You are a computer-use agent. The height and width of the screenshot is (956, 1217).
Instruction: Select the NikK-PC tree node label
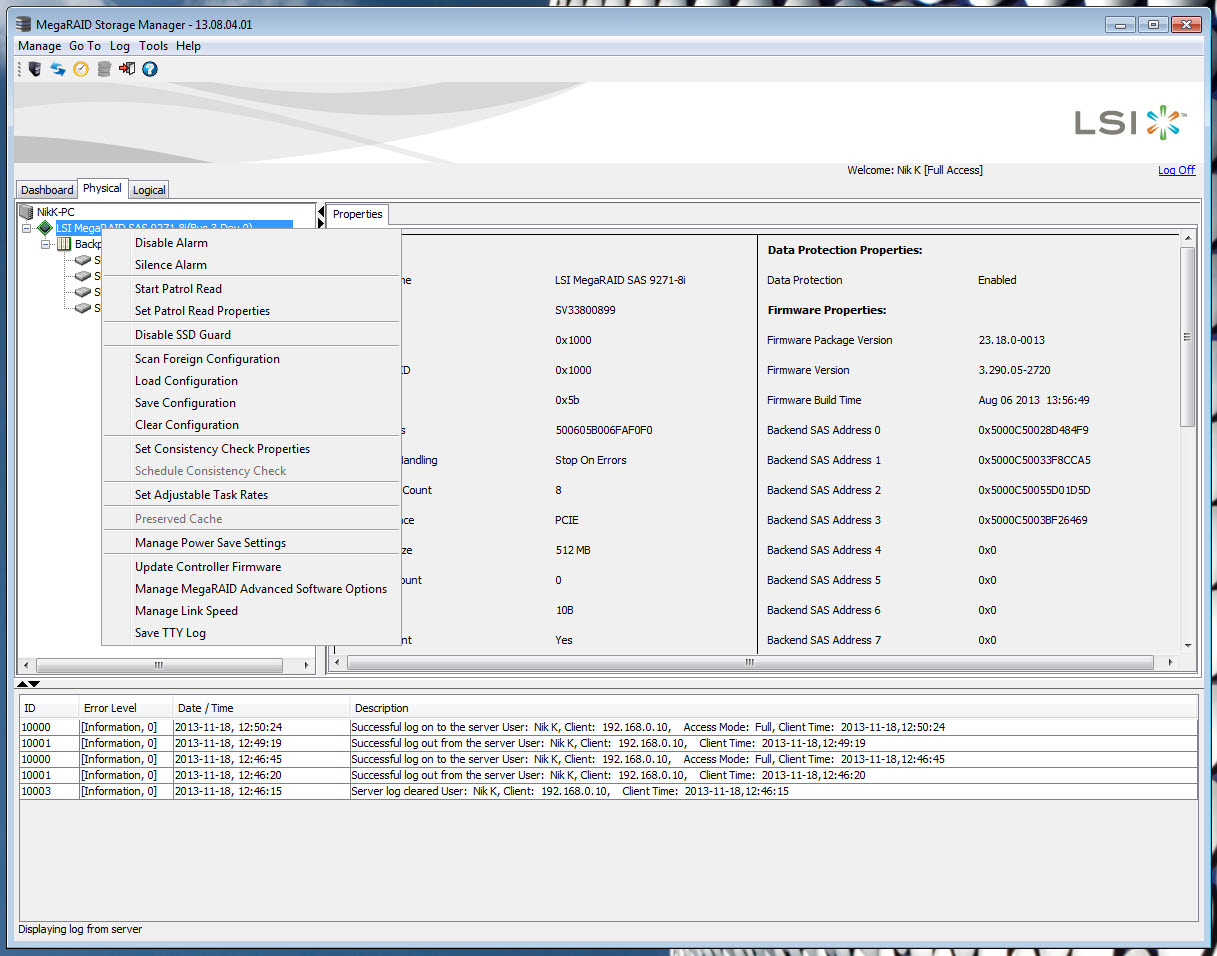point(55,212)
